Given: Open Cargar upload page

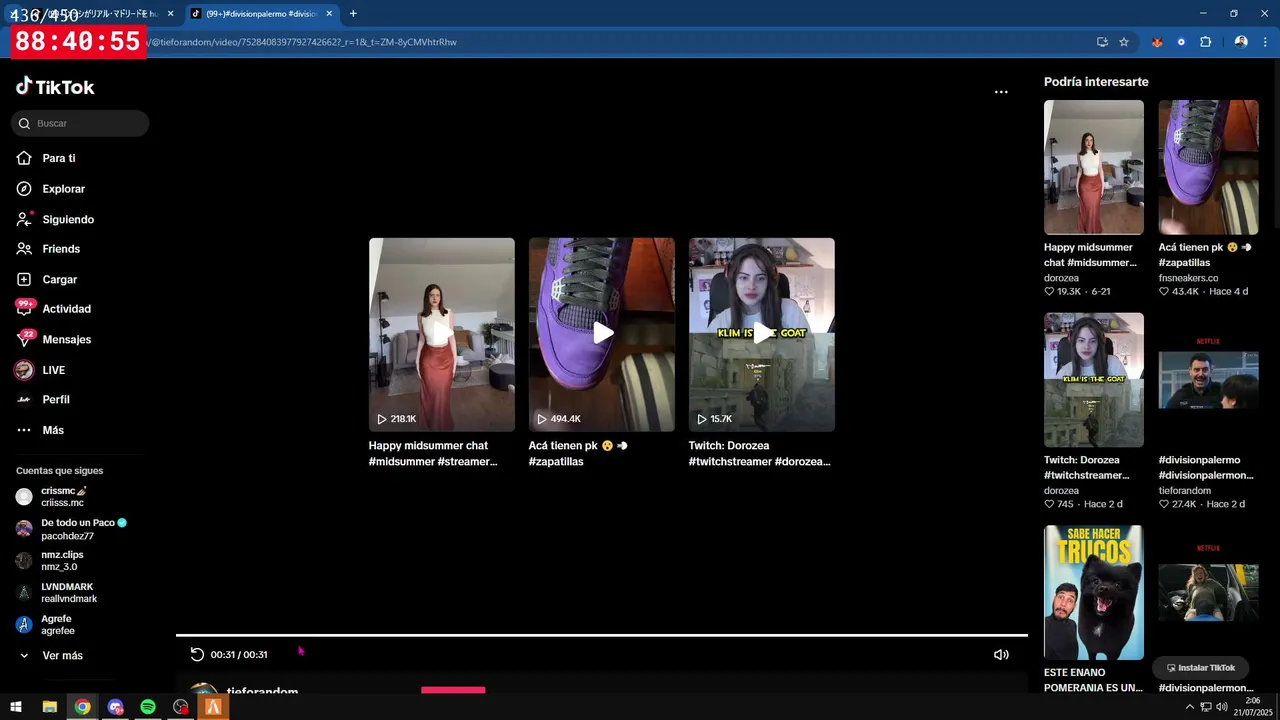Looking at the screenshot, I should point(47,279).
